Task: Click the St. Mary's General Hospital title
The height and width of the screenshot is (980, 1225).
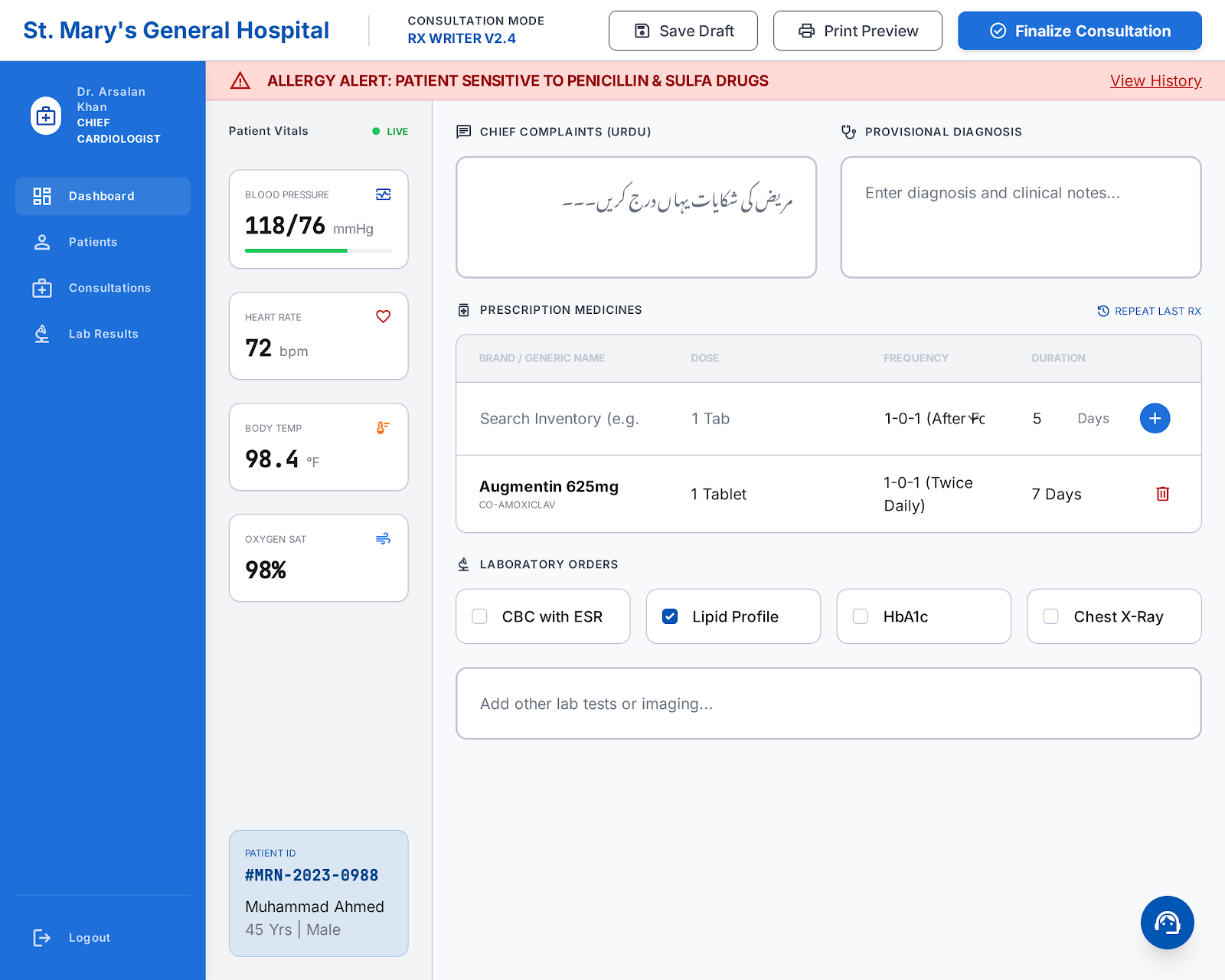Action: tap(176, 31)
